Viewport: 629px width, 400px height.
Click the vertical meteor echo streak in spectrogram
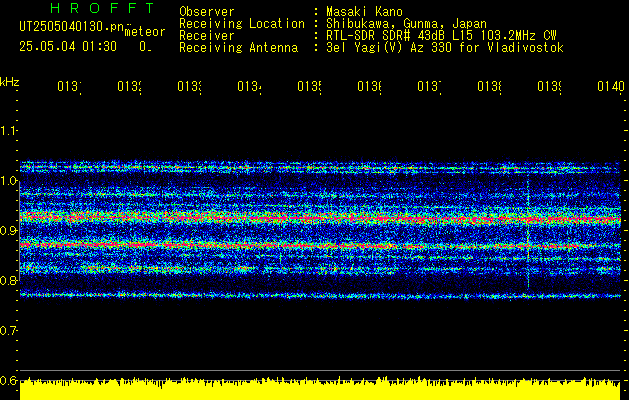tap(528, 233)
